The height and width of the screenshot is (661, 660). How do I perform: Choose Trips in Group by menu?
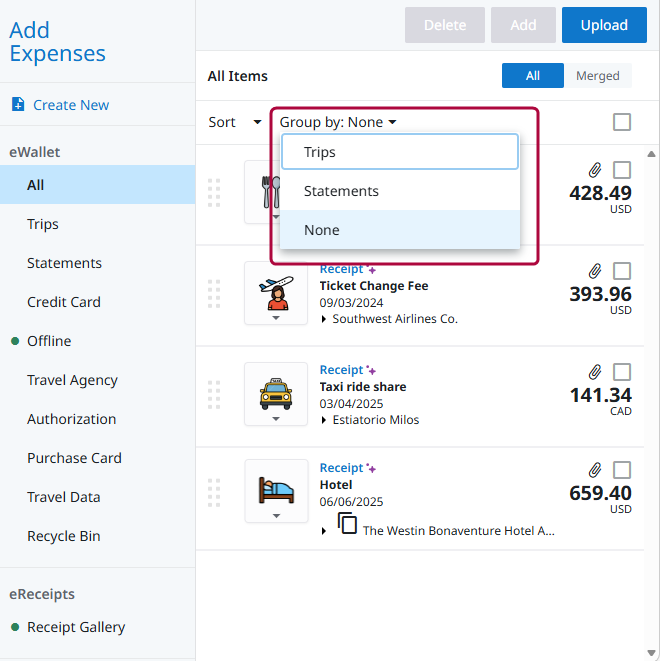(x=400, y=152)
